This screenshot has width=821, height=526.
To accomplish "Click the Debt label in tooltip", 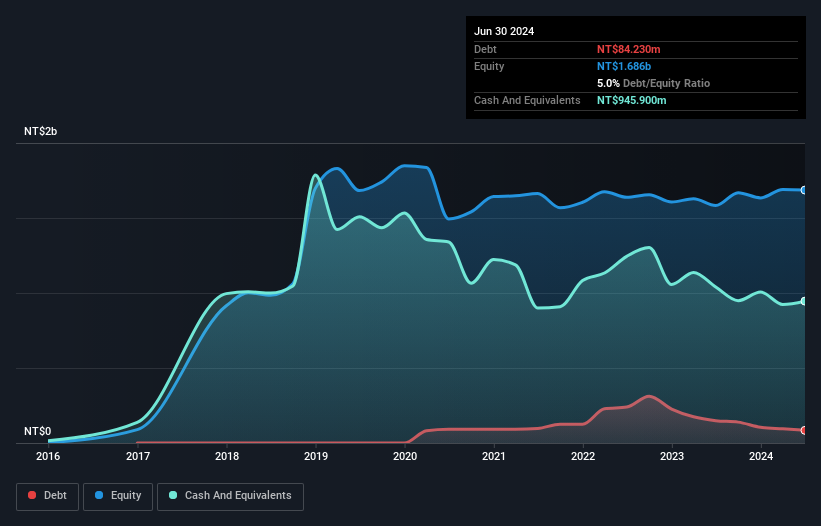I will pos(485,49).
